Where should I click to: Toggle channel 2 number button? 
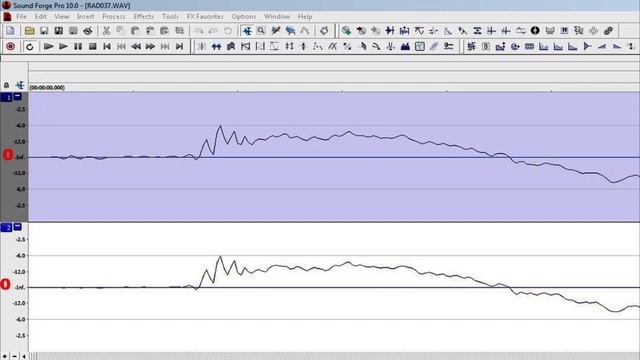[x=7, y=228]
